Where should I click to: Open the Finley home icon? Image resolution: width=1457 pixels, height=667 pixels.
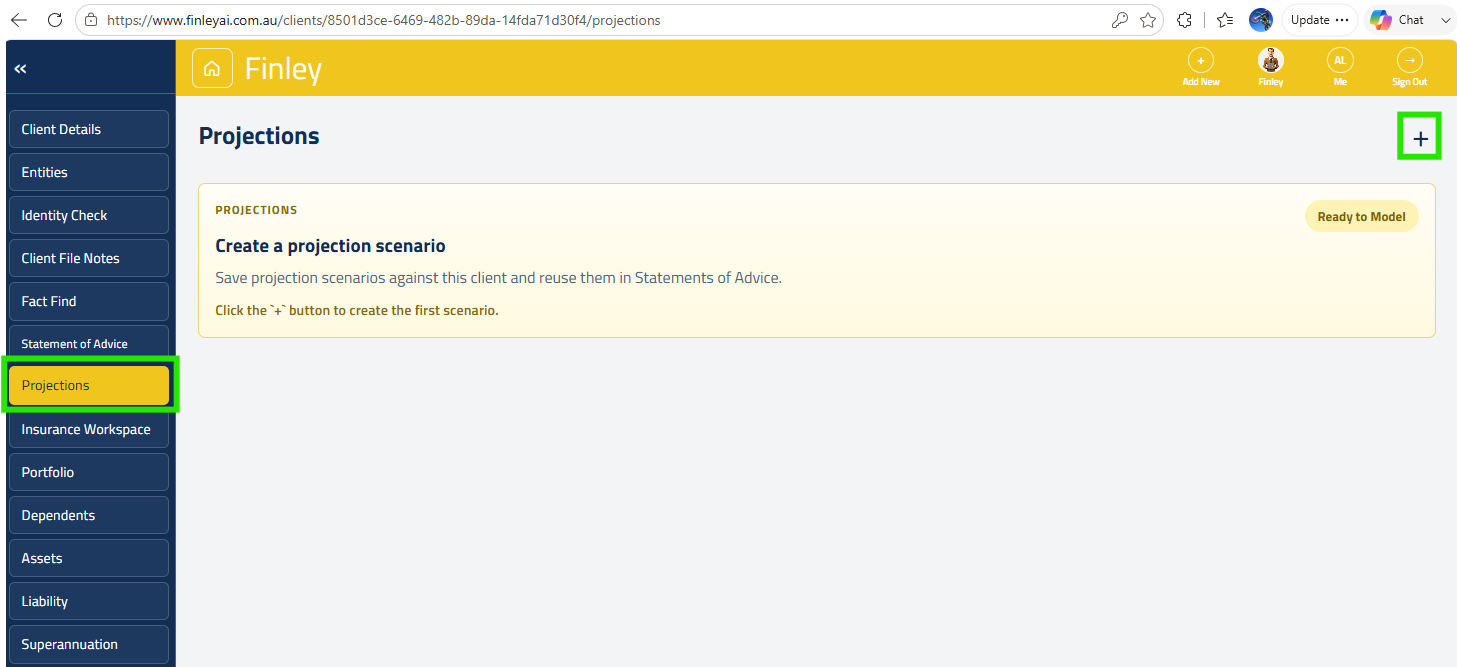click(x=212, y=68)
